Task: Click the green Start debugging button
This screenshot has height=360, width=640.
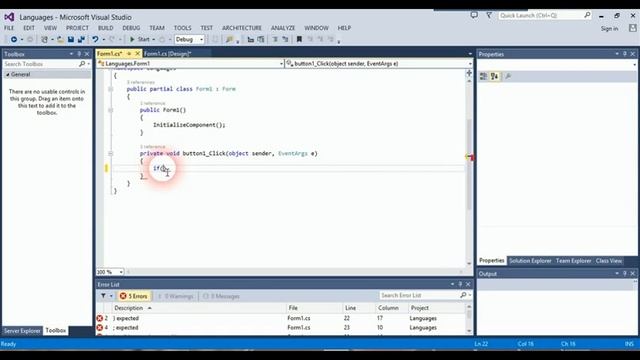Action: tap(140, 40)
